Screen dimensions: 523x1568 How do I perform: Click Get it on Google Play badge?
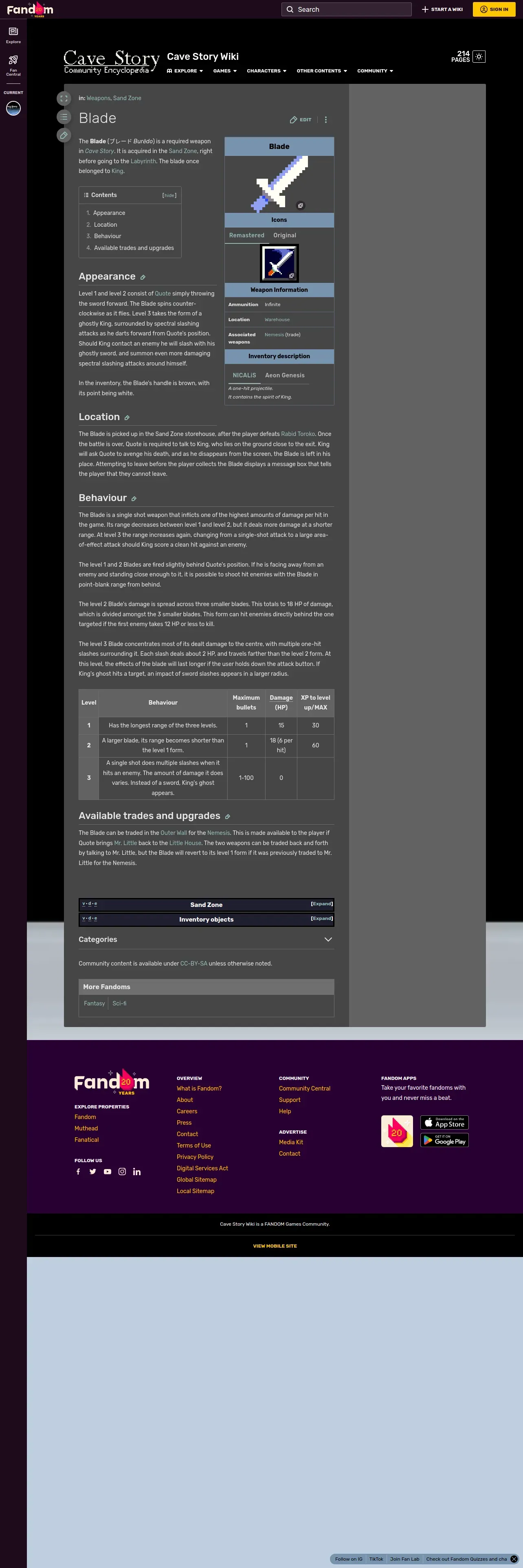[x=444, y=1140]
